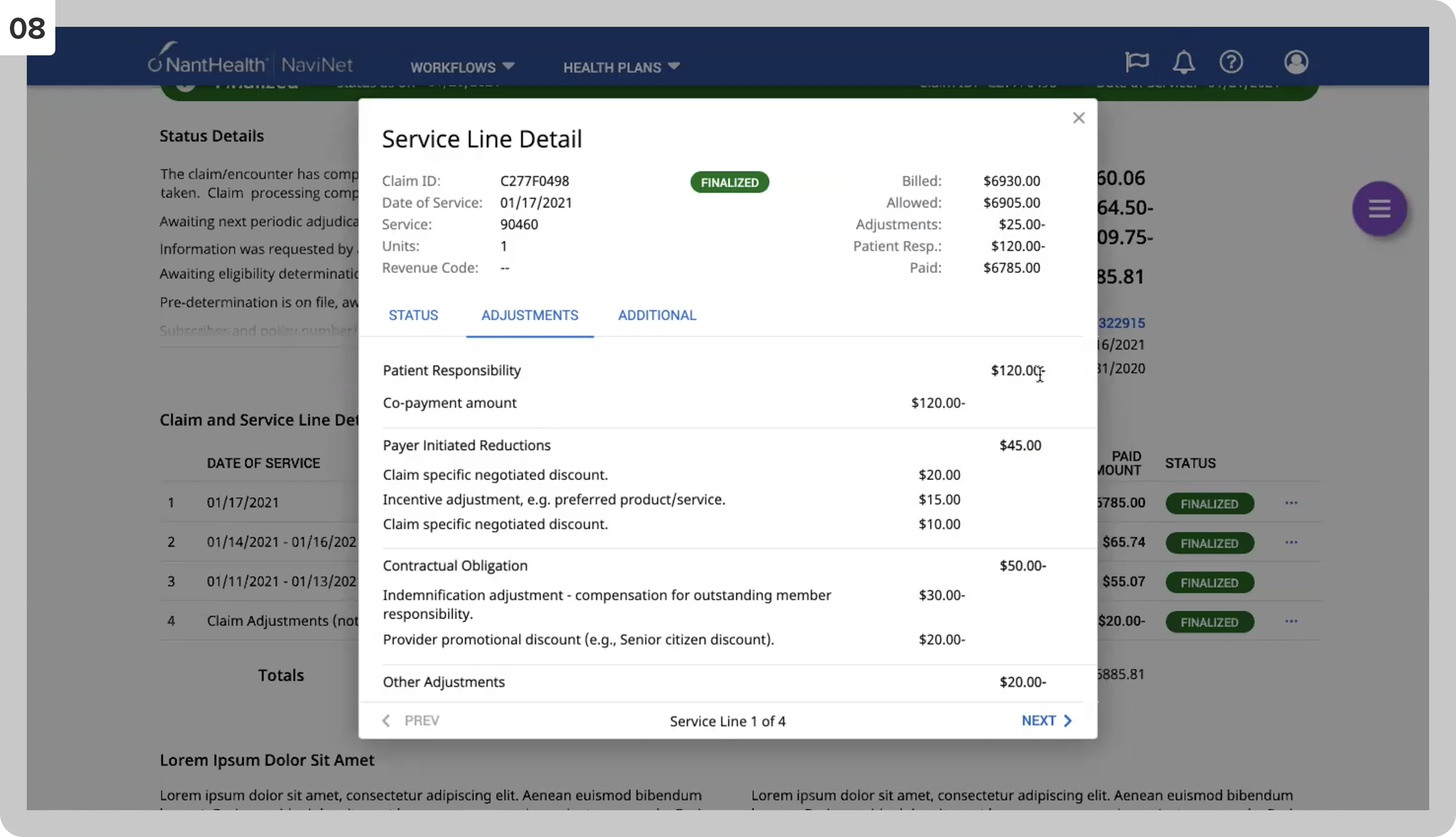Click the NantHealth NaviNet logo
This screenshot has height=837, width=1456.
coord(250,59)
